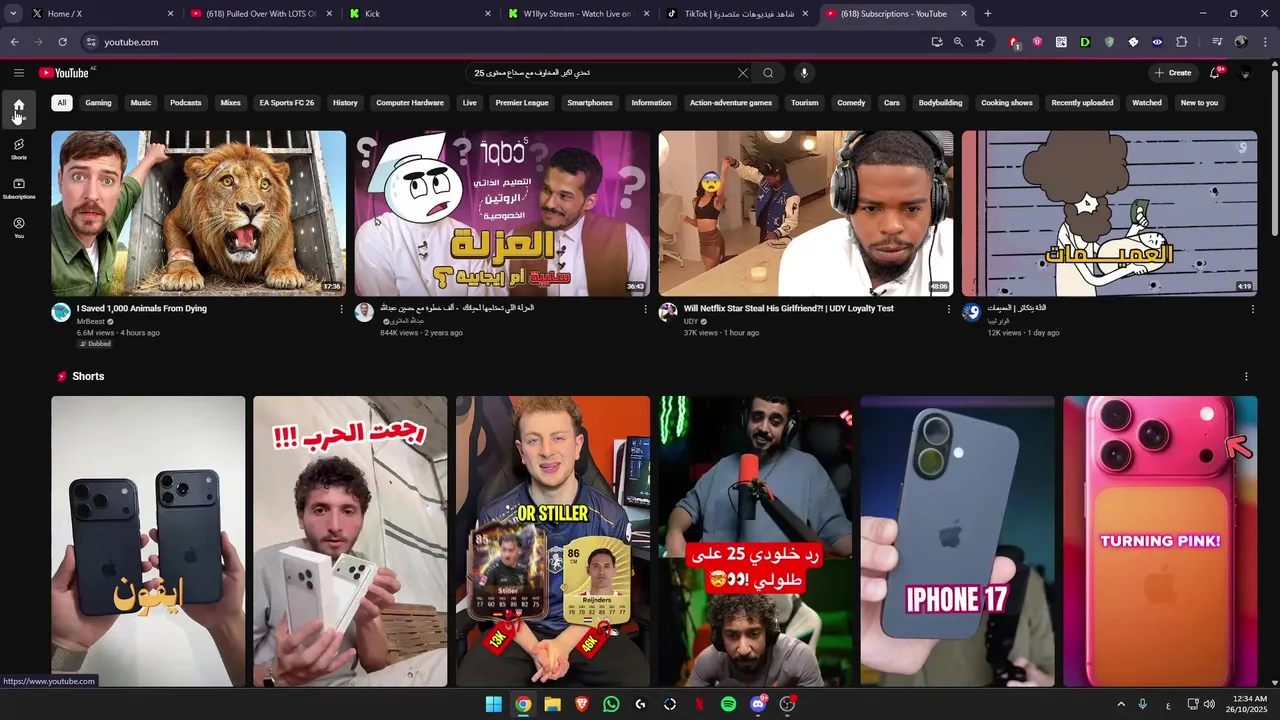The image size is (1280, 720).
Task: Bookmark this page with the star
Action: 980,42
